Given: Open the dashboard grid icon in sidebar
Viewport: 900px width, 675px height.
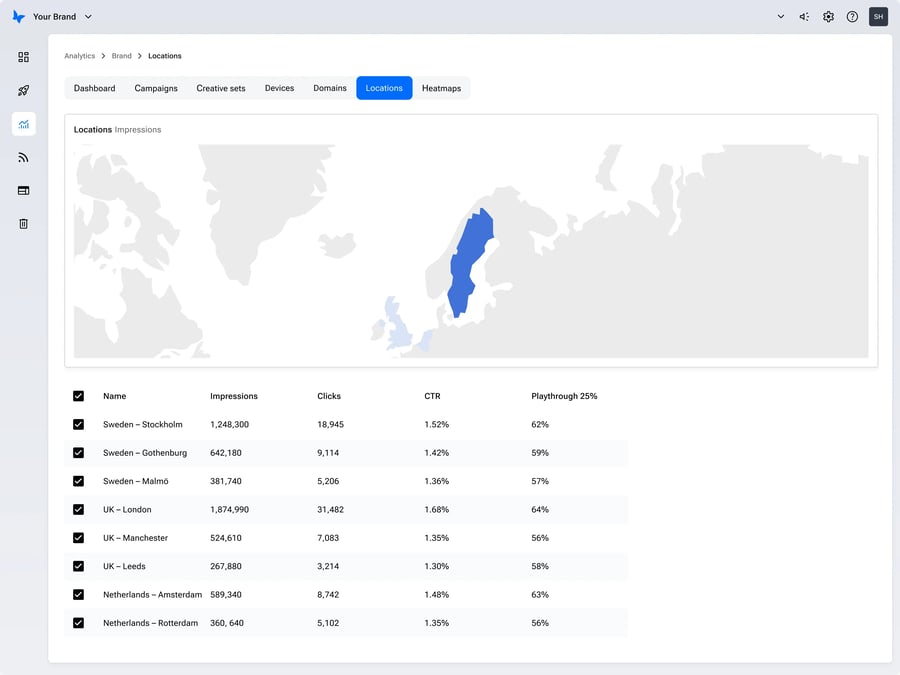Looking at the screenshot, I should tap(23, 57).
